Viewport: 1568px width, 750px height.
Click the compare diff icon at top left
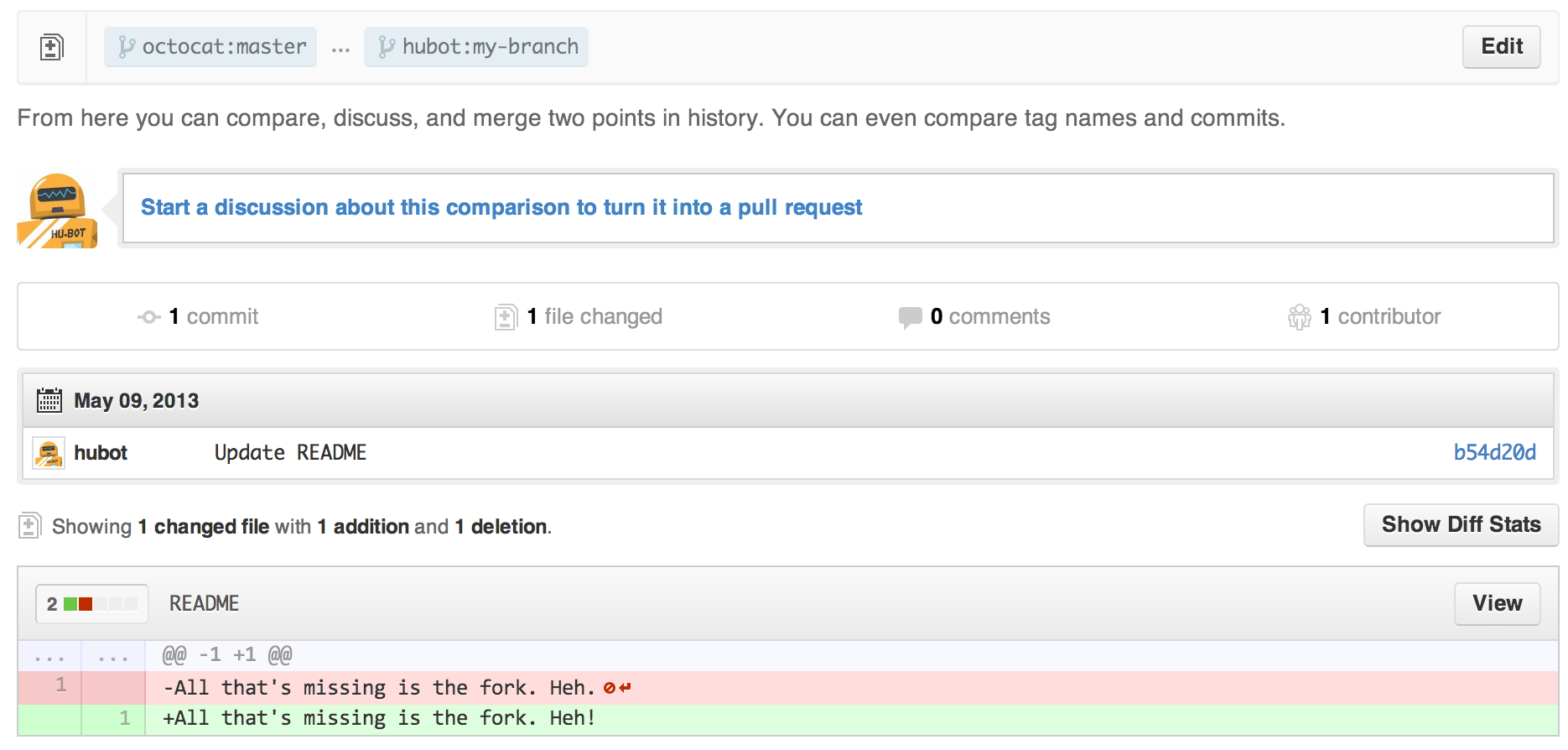pyautogui.click(x=51, y=47)
